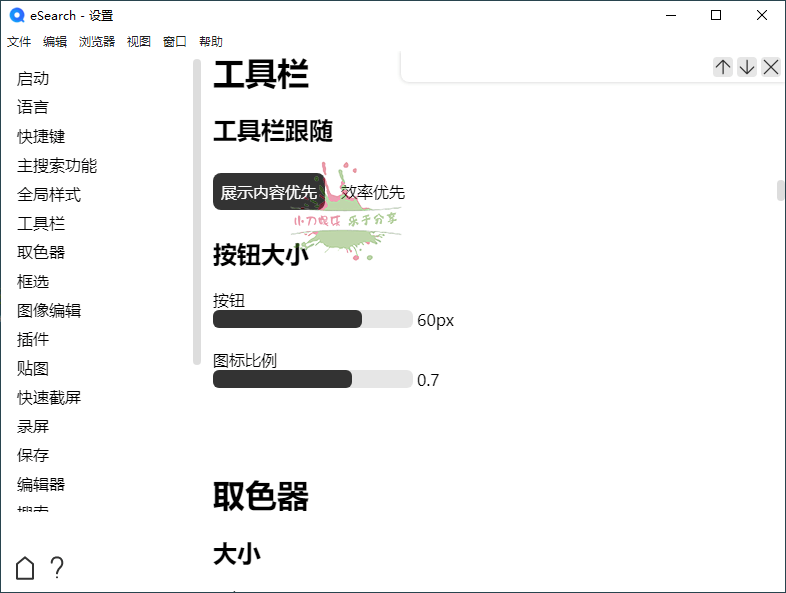The image size is (786, 593).
Task: Jump to 图像编辑 settings section
Action: tap(49, 310)
